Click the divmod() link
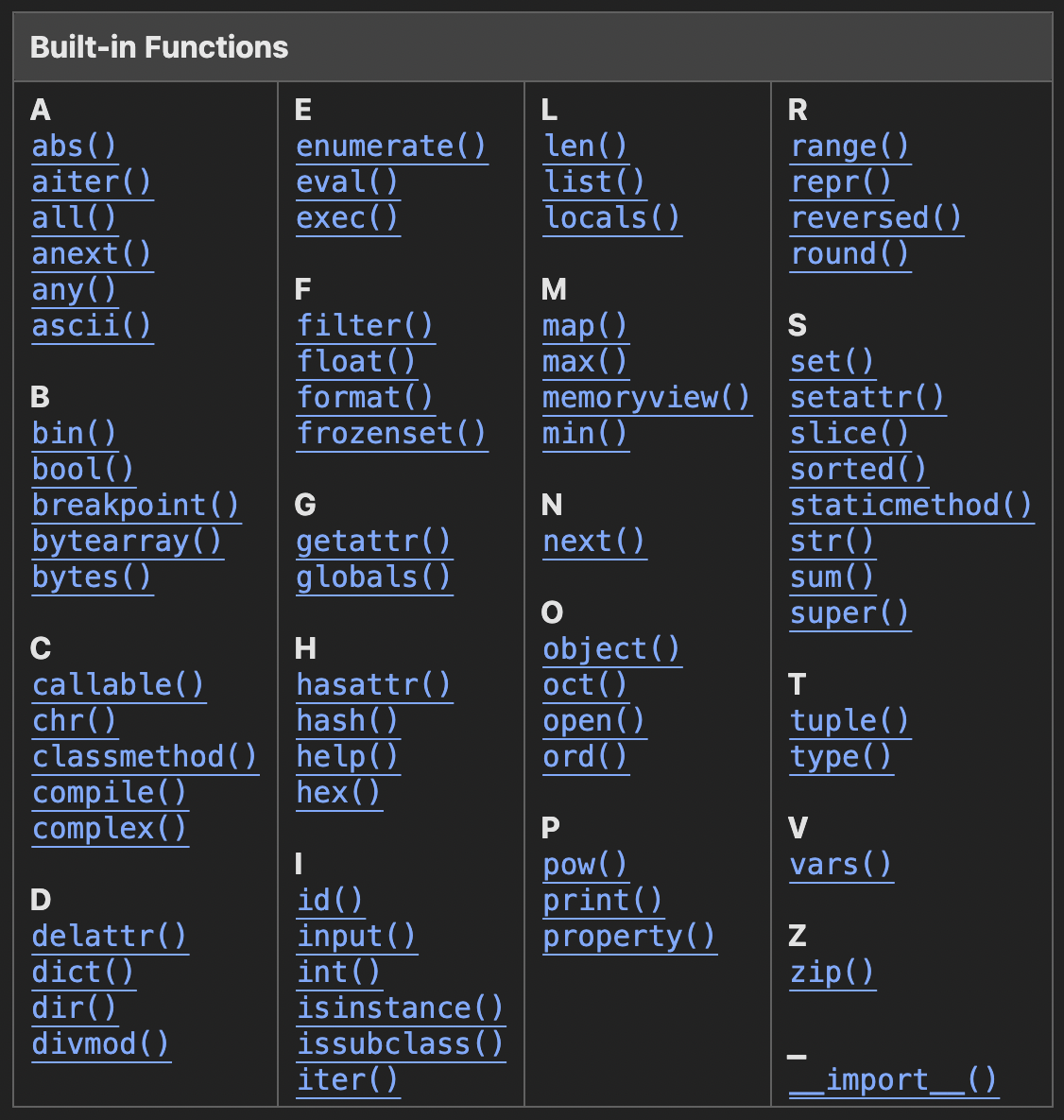 pyautogui.click(x=100, y=1044)
